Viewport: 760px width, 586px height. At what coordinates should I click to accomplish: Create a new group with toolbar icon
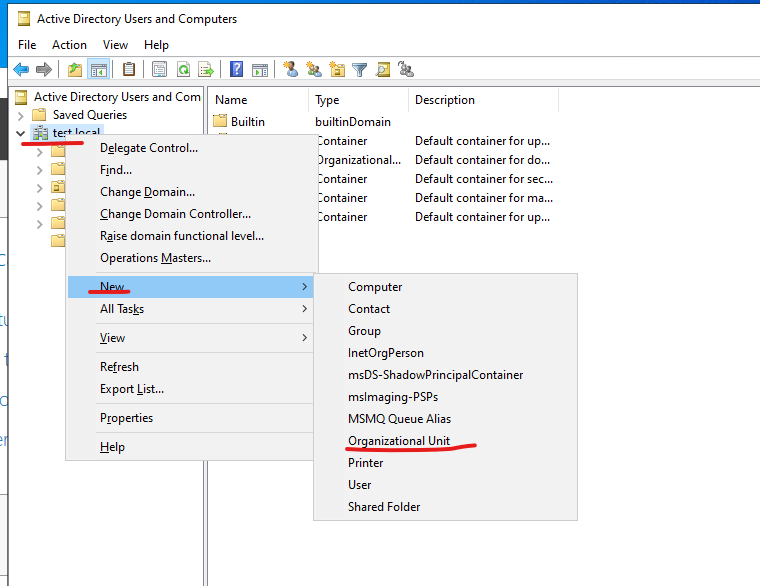[314, 69]
